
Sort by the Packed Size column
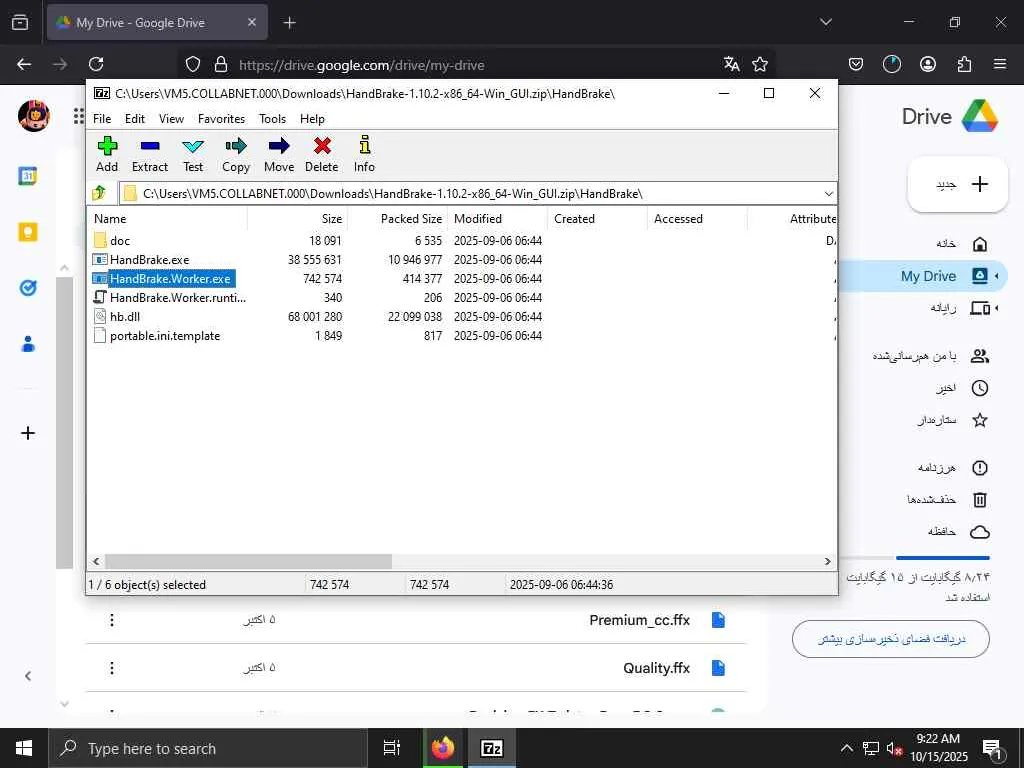click(x=397, y=219)
